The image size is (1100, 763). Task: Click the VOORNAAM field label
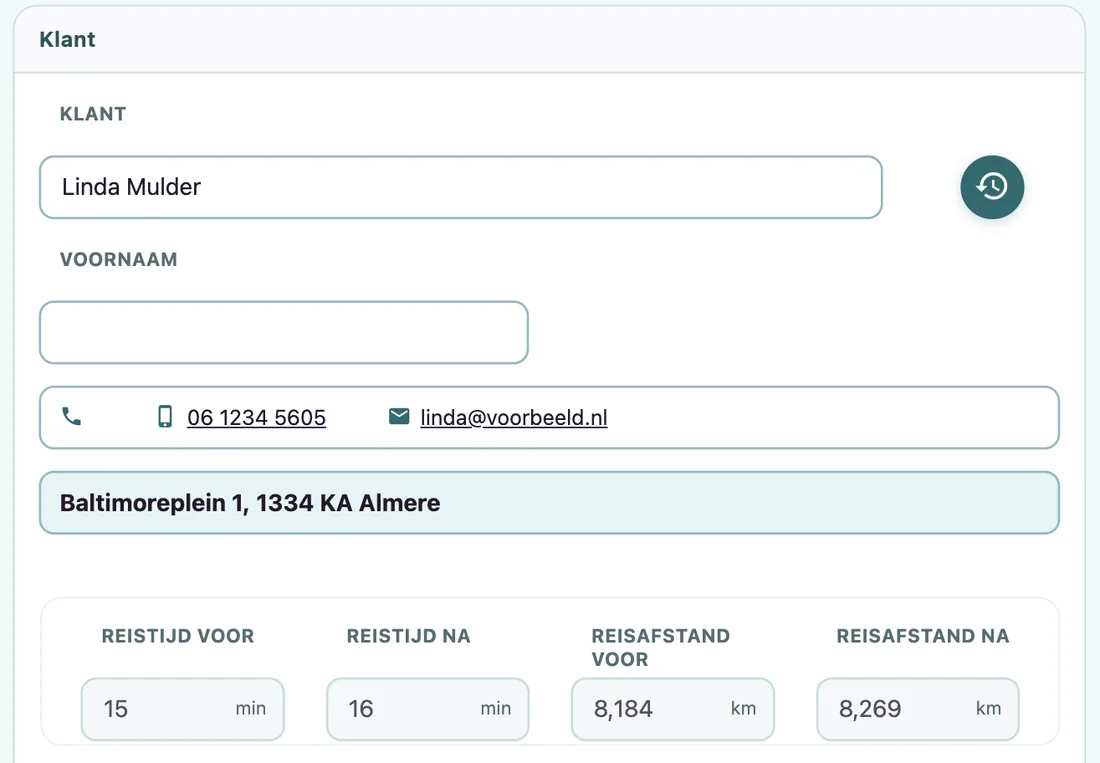click(x=119, y=259)
